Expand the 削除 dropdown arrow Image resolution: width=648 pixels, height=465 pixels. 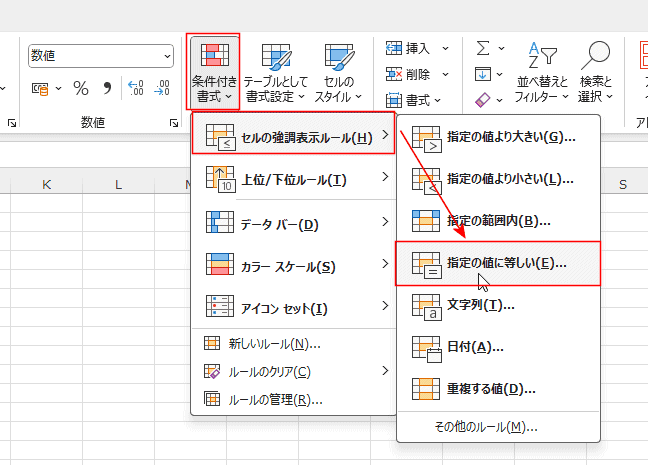(446, 73)
